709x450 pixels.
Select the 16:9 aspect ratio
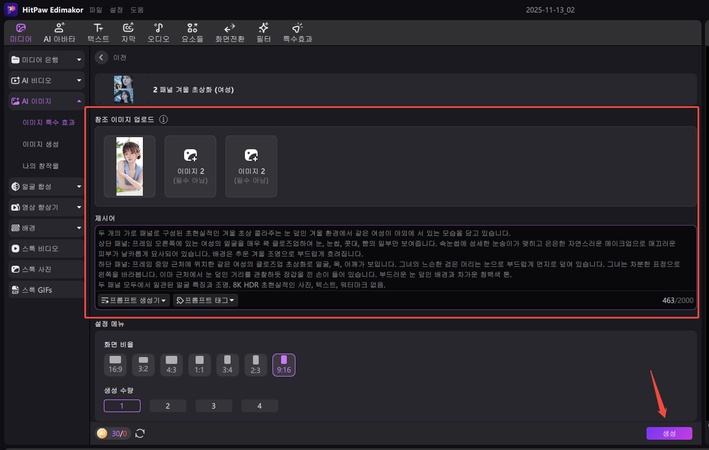tap(115, 365)
